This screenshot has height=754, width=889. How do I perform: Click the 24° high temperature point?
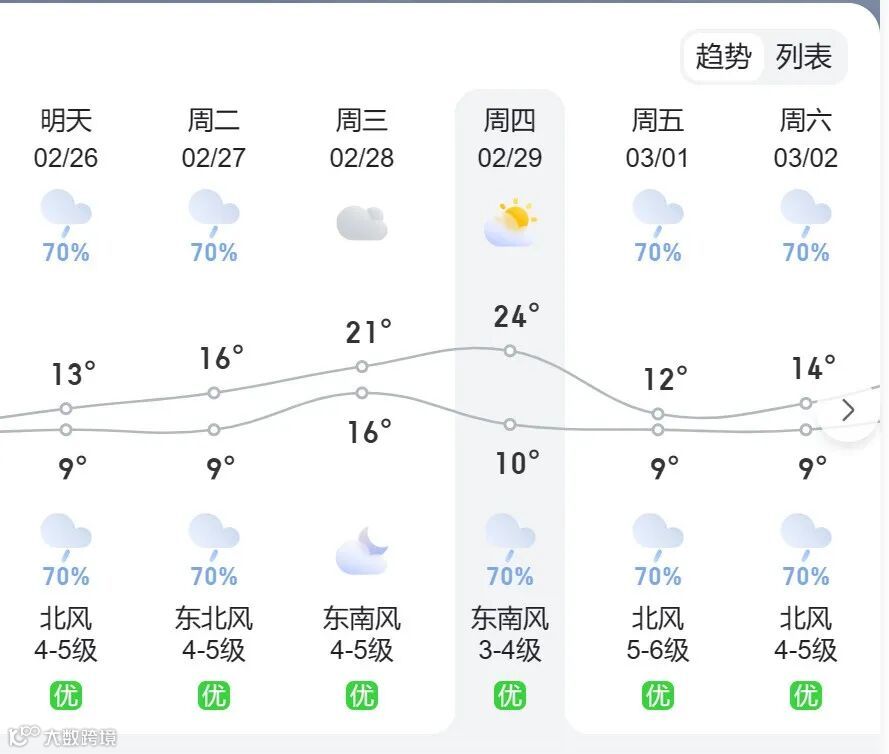(x=510, y=351)
